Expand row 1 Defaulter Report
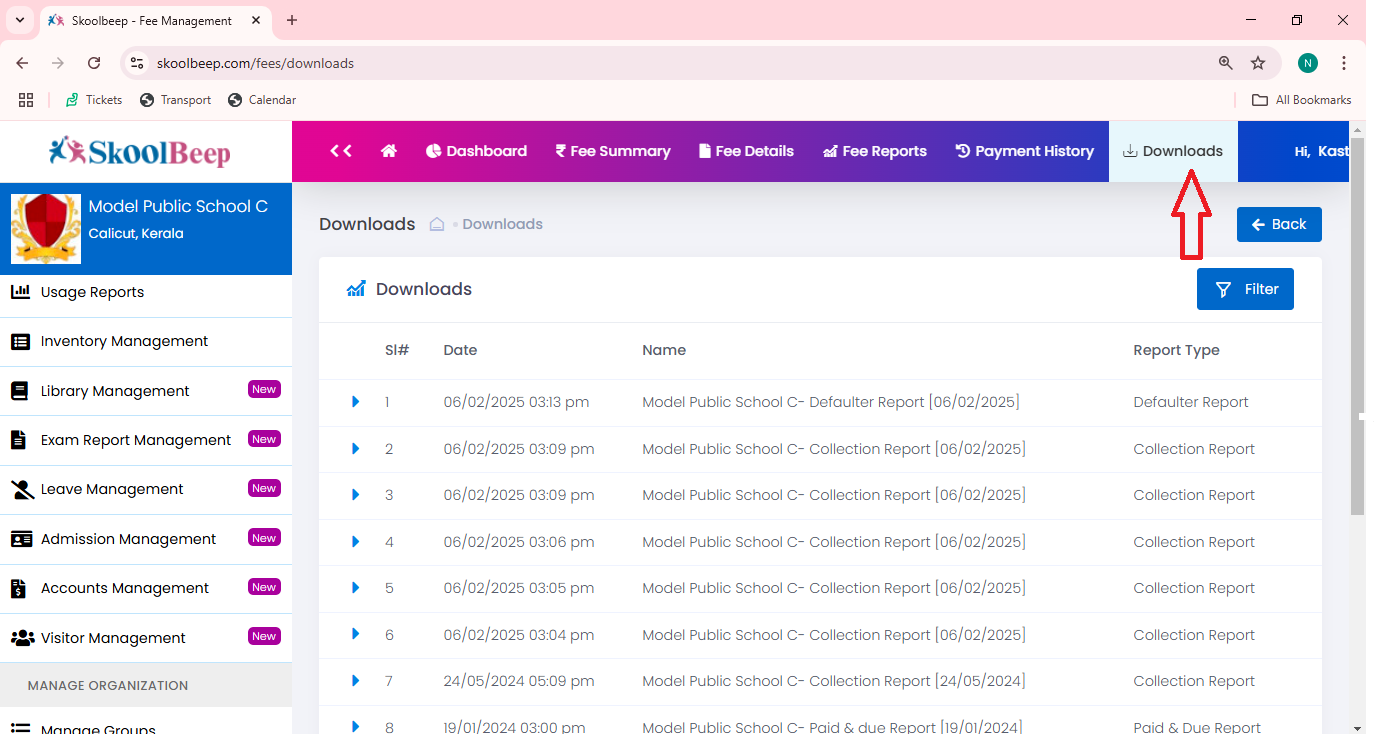The image size is (1374, 734). [355, 402]
